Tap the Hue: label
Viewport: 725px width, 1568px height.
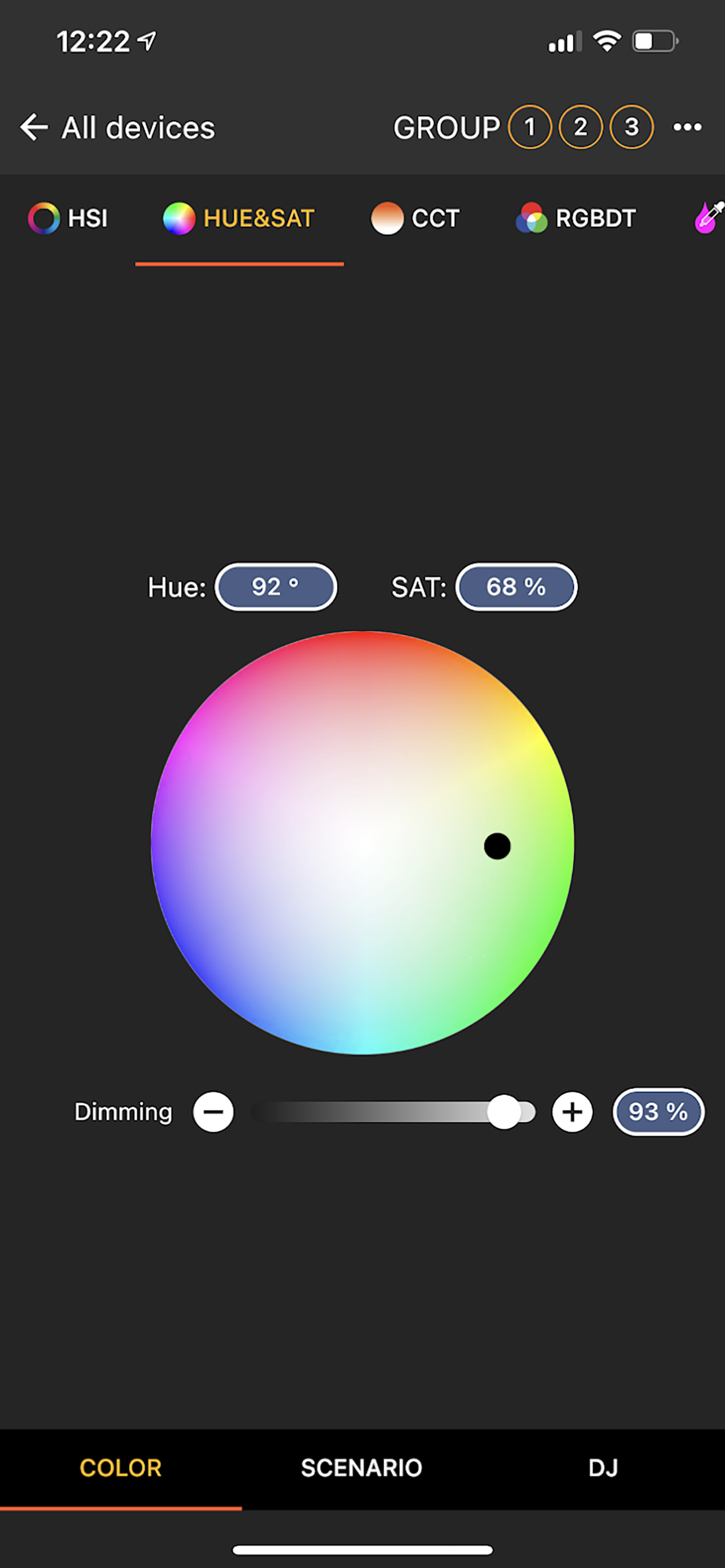coord(177,588)
